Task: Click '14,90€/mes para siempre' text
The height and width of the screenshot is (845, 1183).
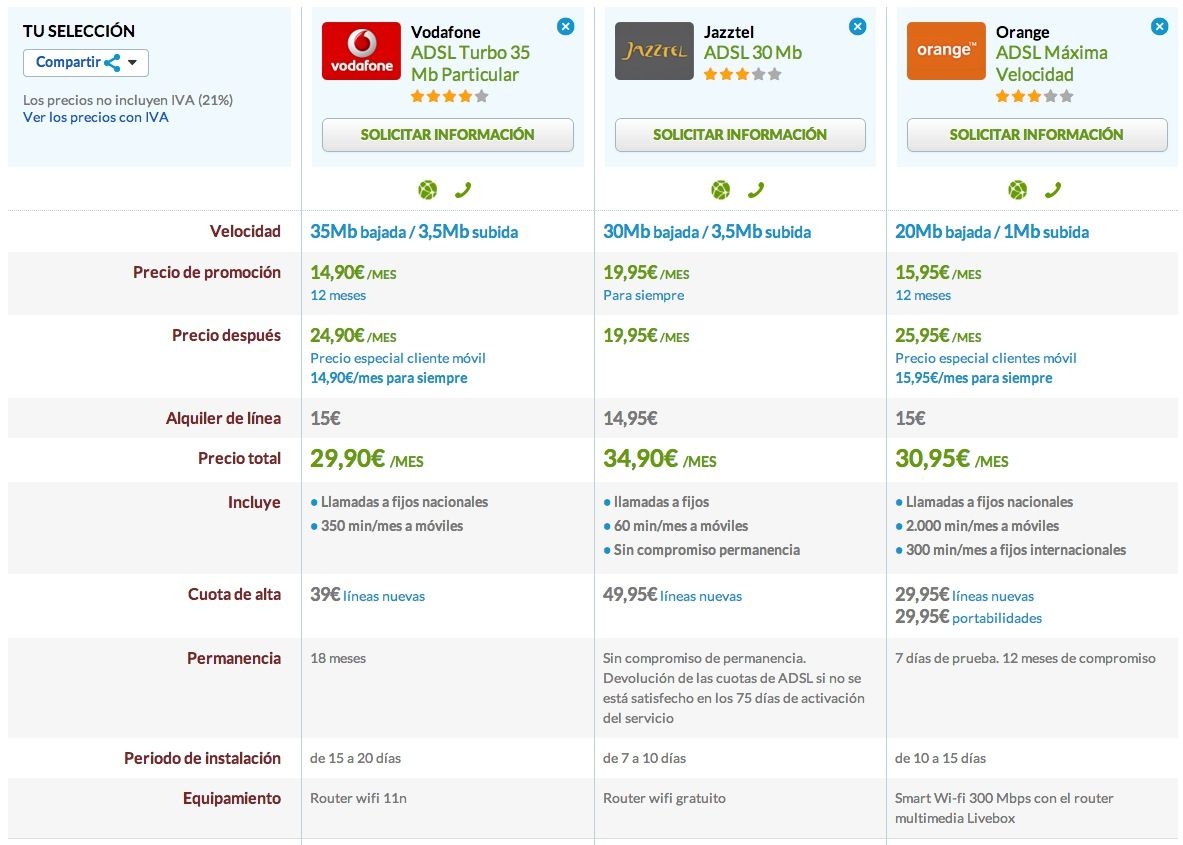Action: tap(389, 378)
